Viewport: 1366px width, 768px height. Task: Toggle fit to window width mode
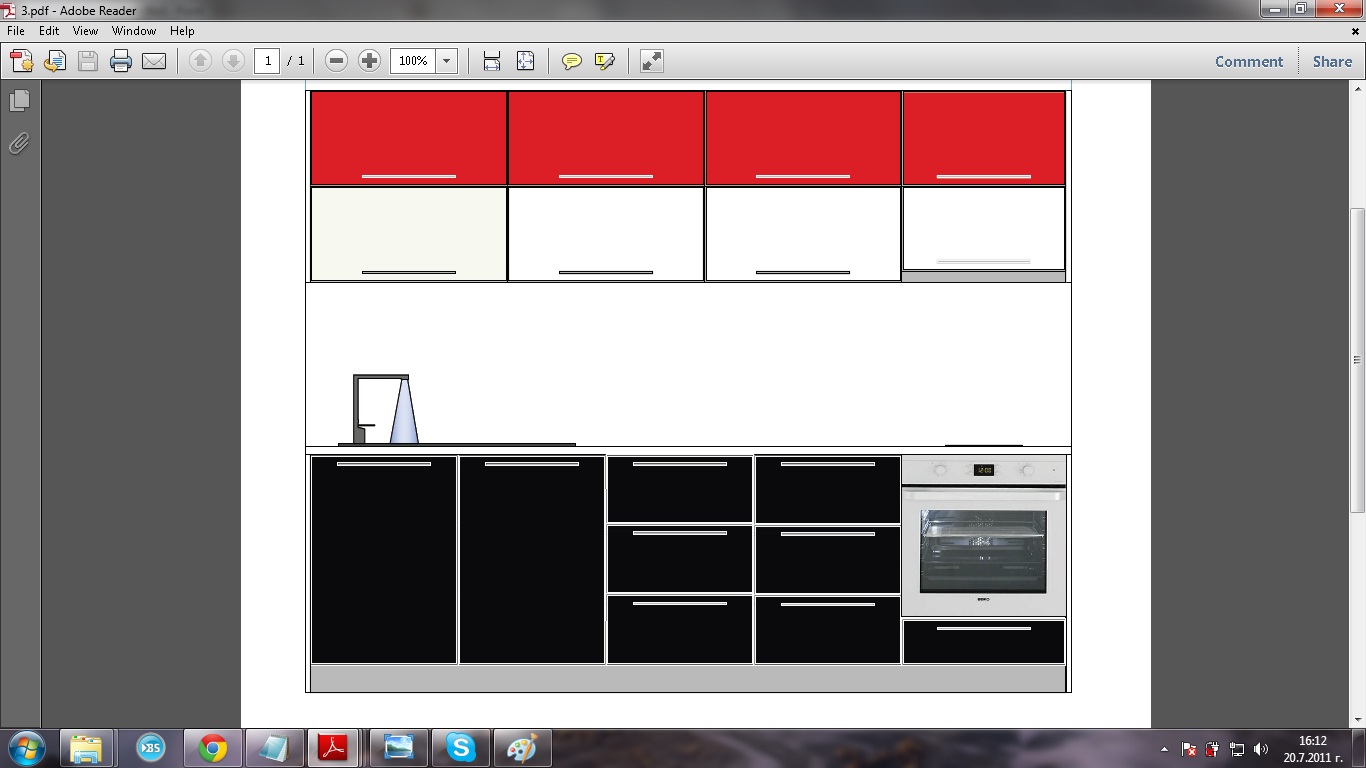click(x=492, y=61)
